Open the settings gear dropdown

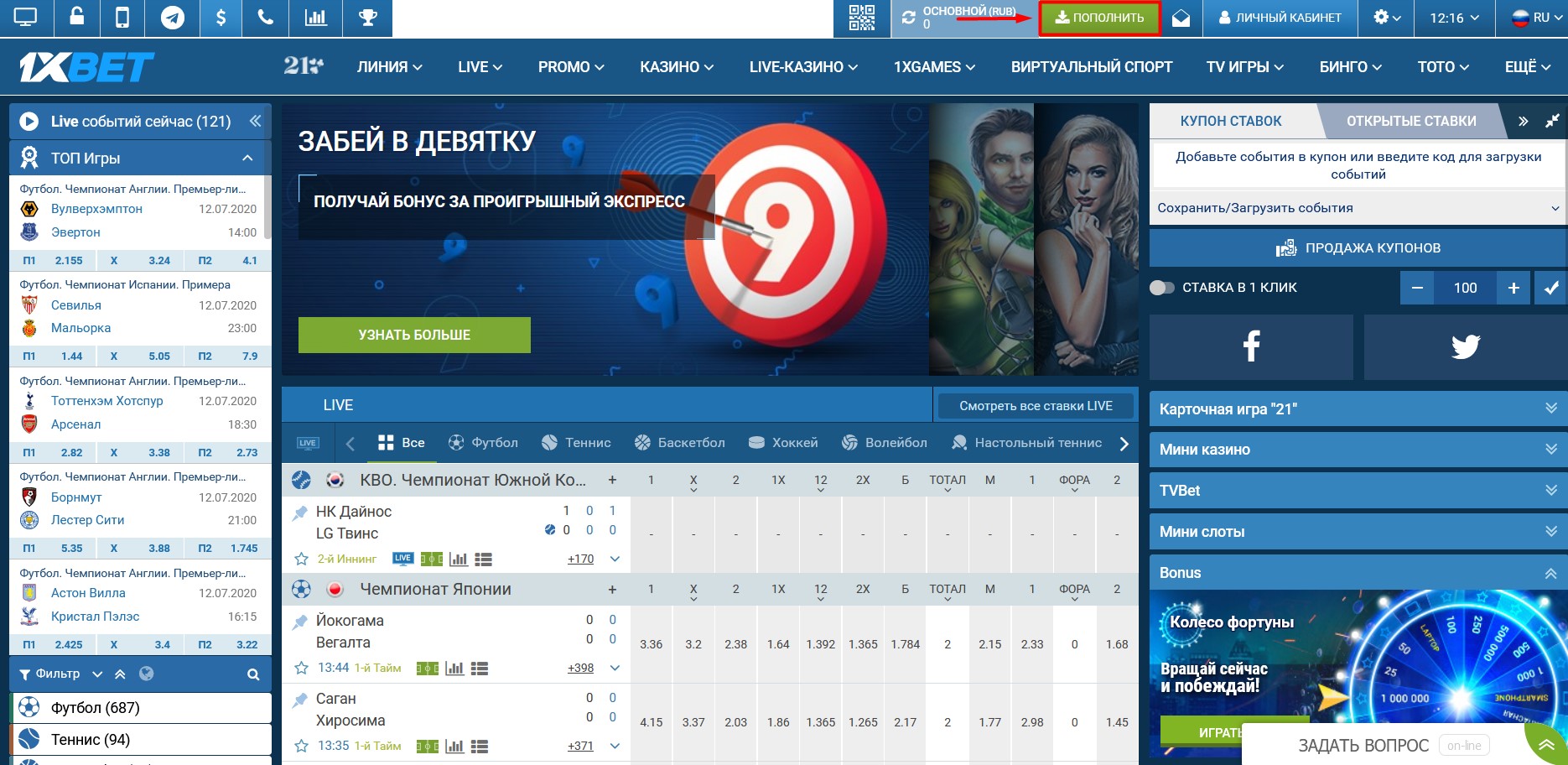[x=1387, y=18]
